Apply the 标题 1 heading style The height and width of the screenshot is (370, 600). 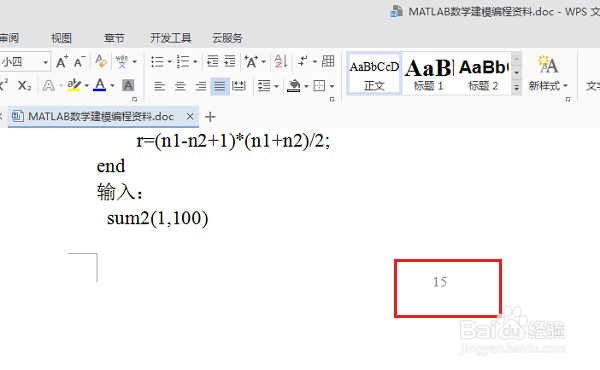429,74
